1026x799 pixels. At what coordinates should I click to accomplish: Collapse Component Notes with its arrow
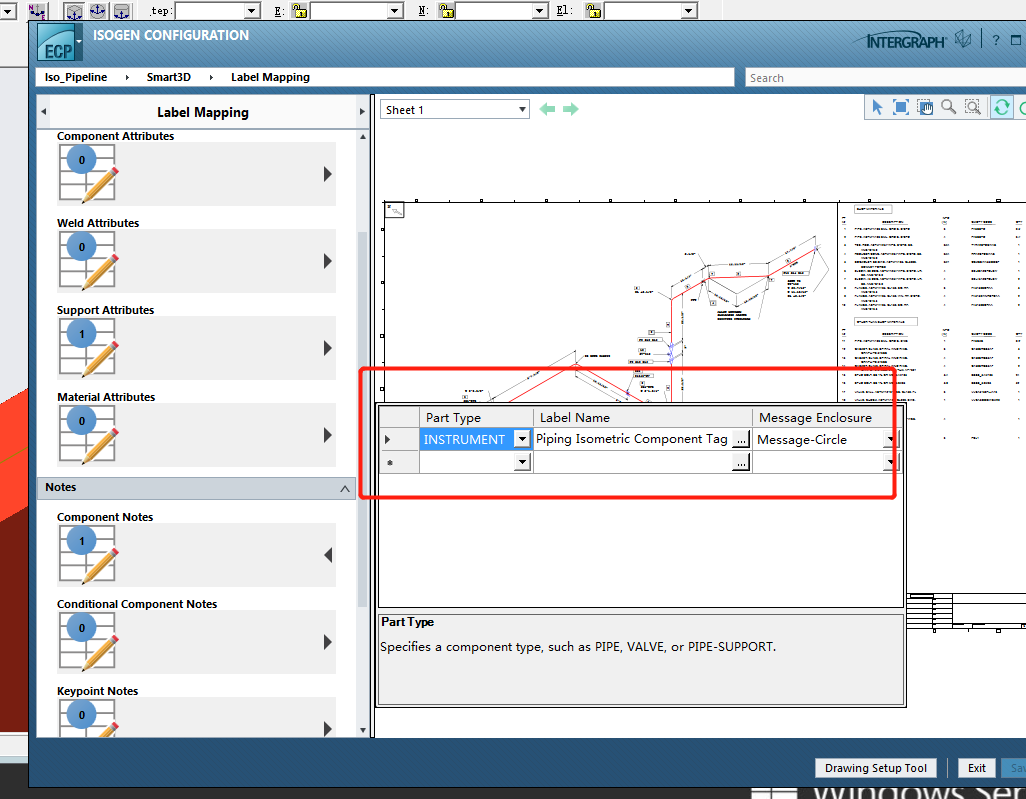328,555
